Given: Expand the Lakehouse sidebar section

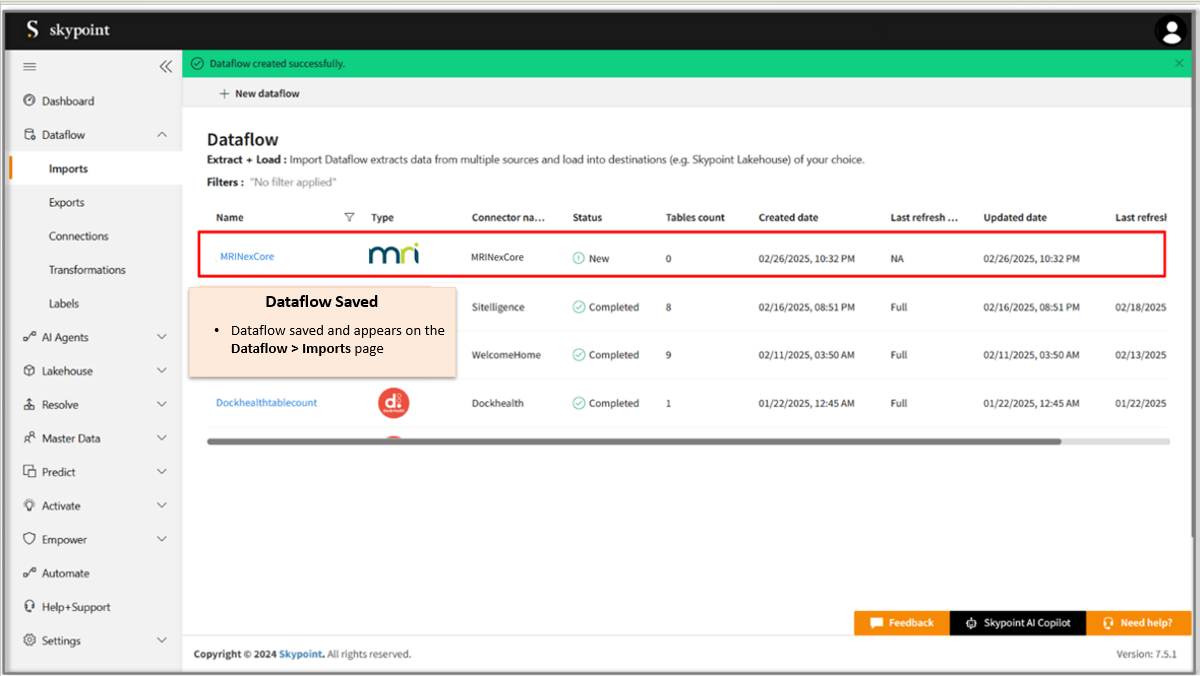Looking at the screenshot, I should click(x=162, y=371).
